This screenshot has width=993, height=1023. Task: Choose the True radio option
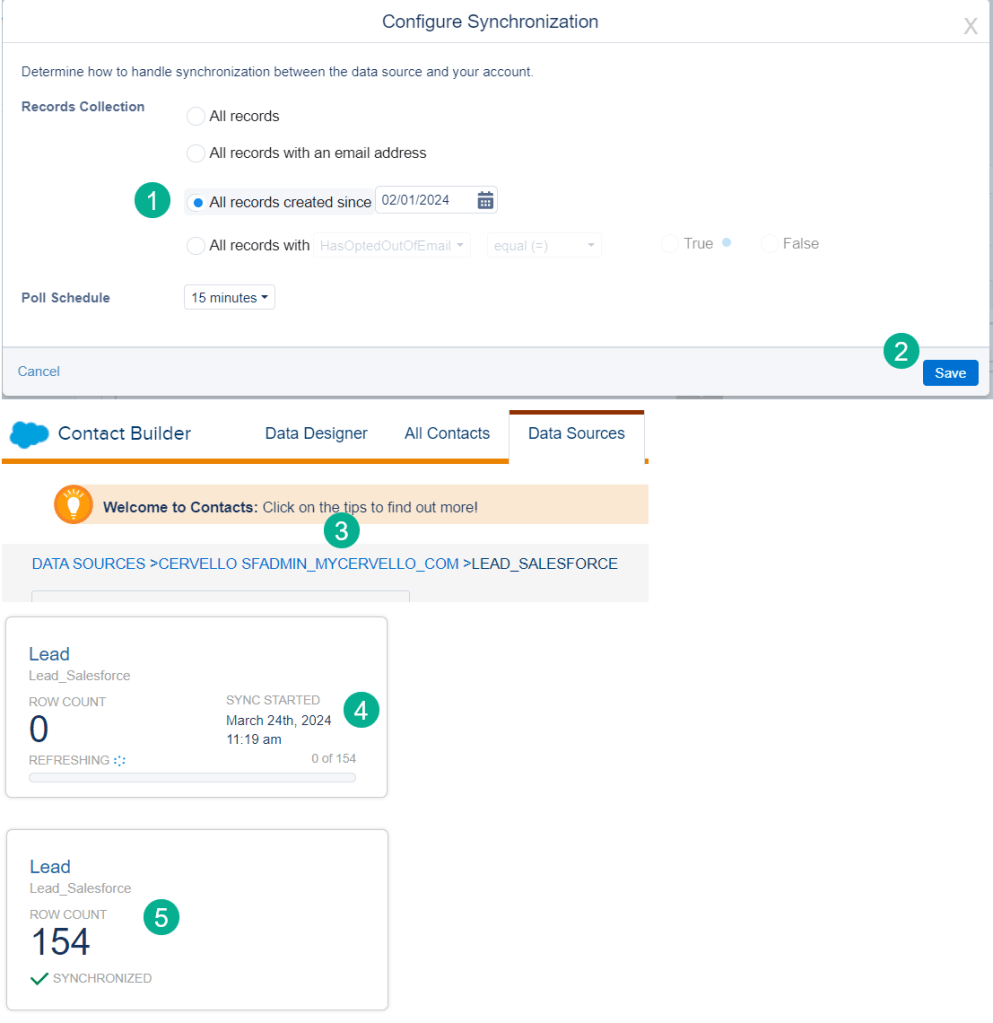[x=671, y=244]
